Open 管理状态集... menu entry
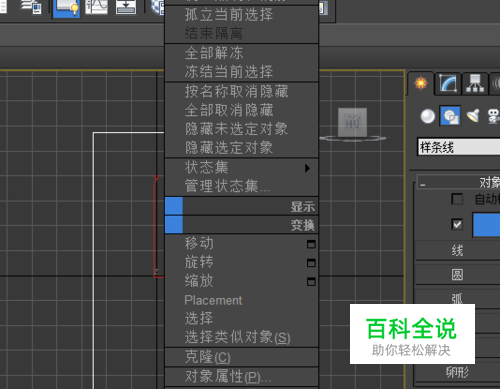This screenshot has height=389, width=500. 242,186
